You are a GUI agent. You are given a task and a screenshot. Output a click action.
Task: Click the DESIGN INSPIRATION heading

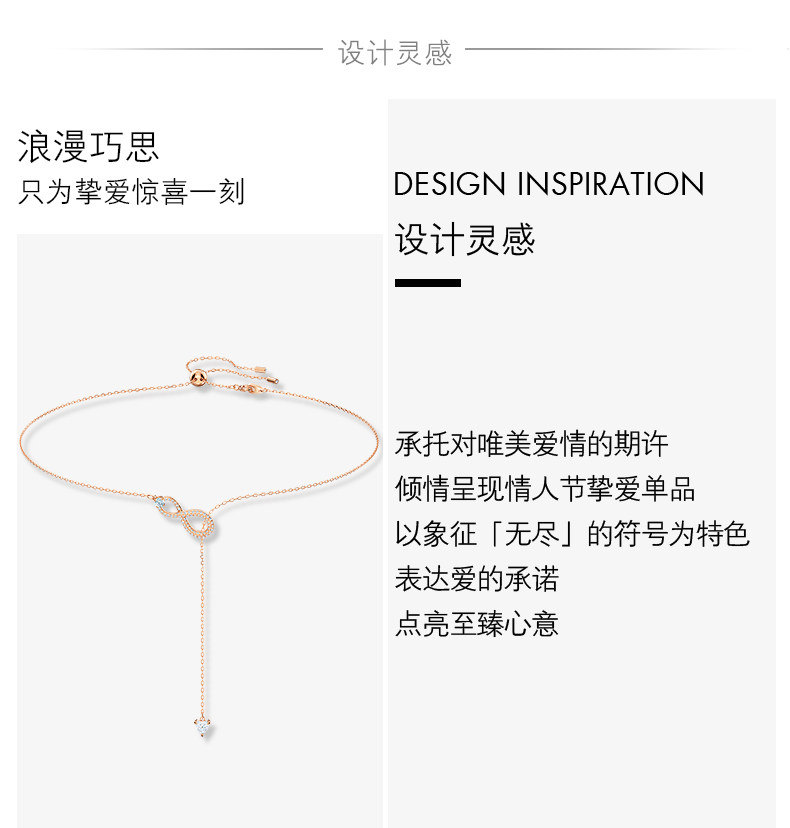tap(549, 184)
